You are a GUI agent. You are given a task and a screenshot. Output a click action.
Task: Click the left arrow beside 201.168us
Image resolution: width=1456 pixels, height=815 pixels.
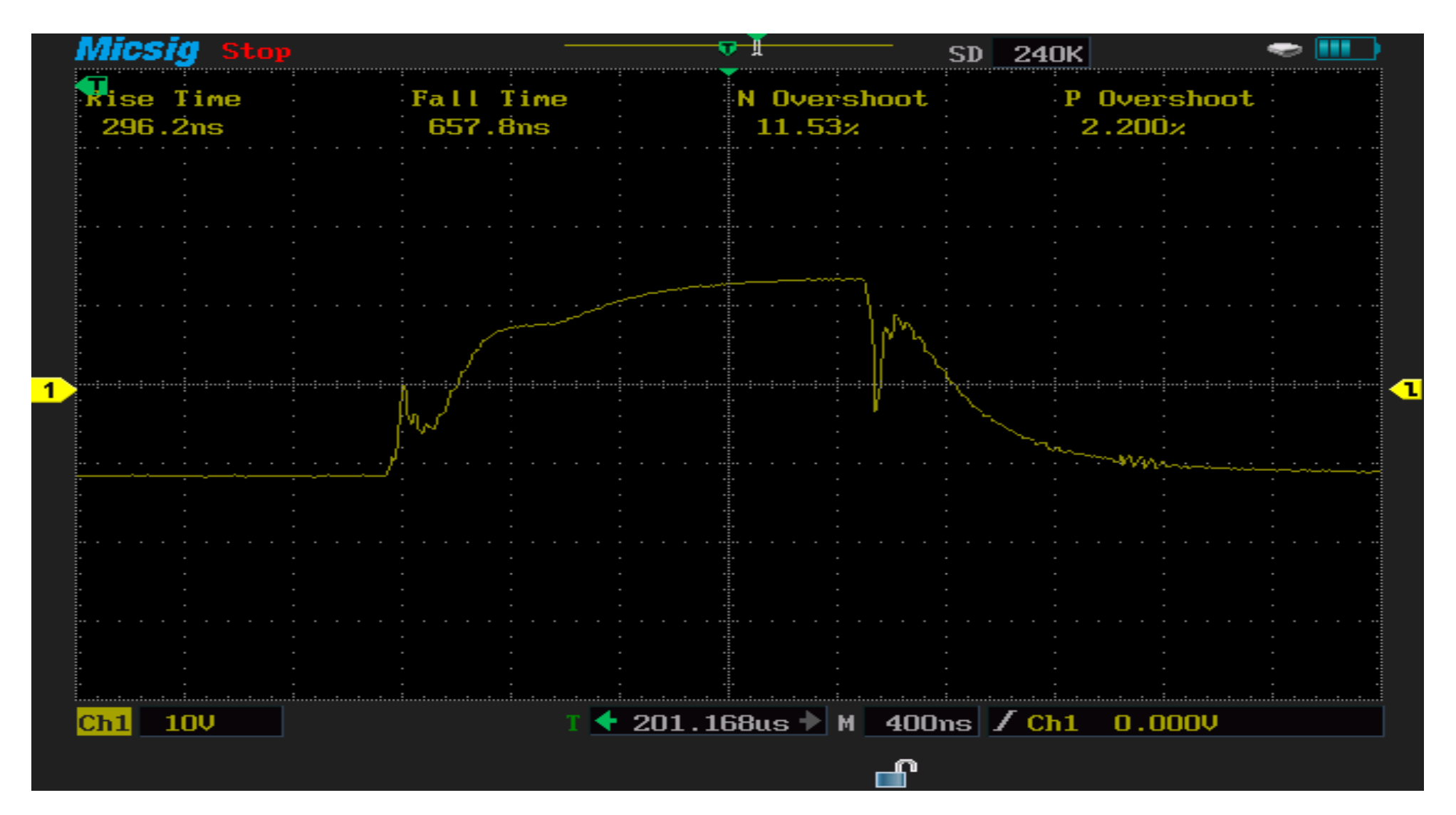point(606,722)
